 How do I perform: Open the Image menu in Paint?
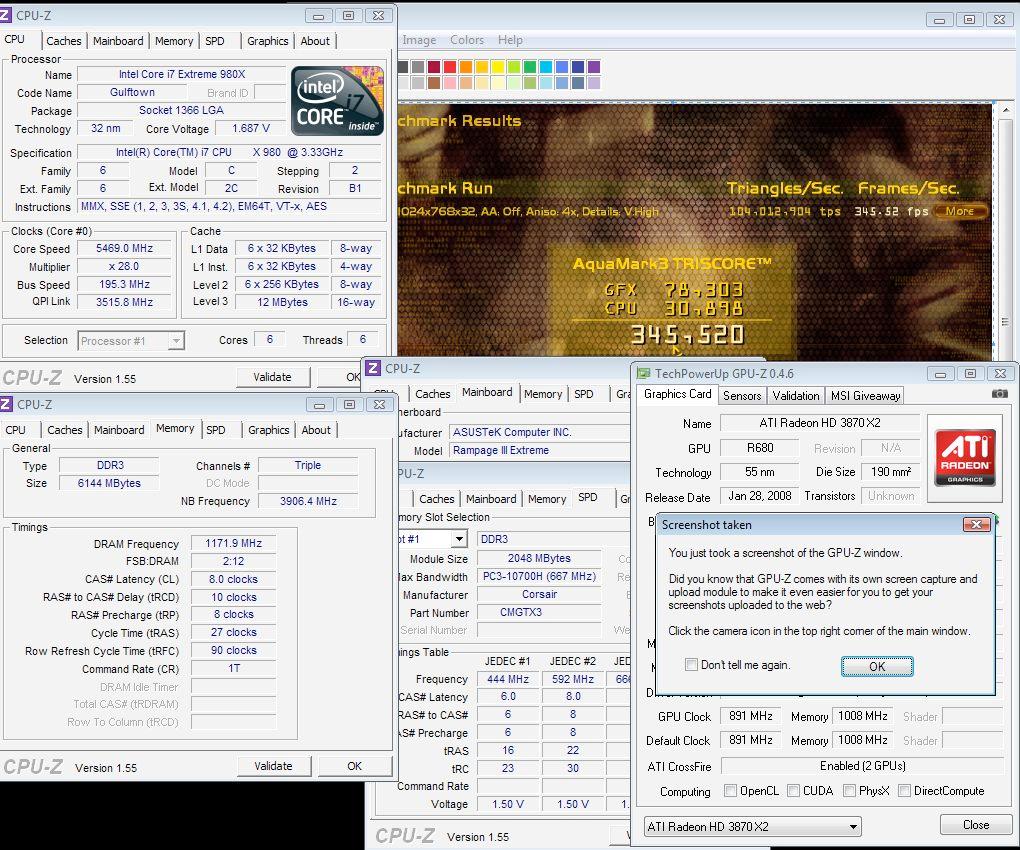point(419,40)
